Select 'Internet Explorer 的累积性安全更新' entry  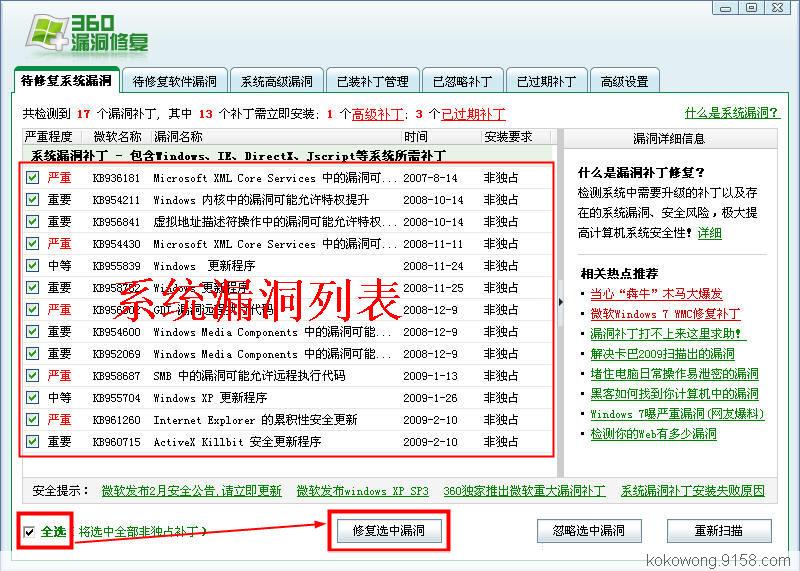click(x=255, y=420)
